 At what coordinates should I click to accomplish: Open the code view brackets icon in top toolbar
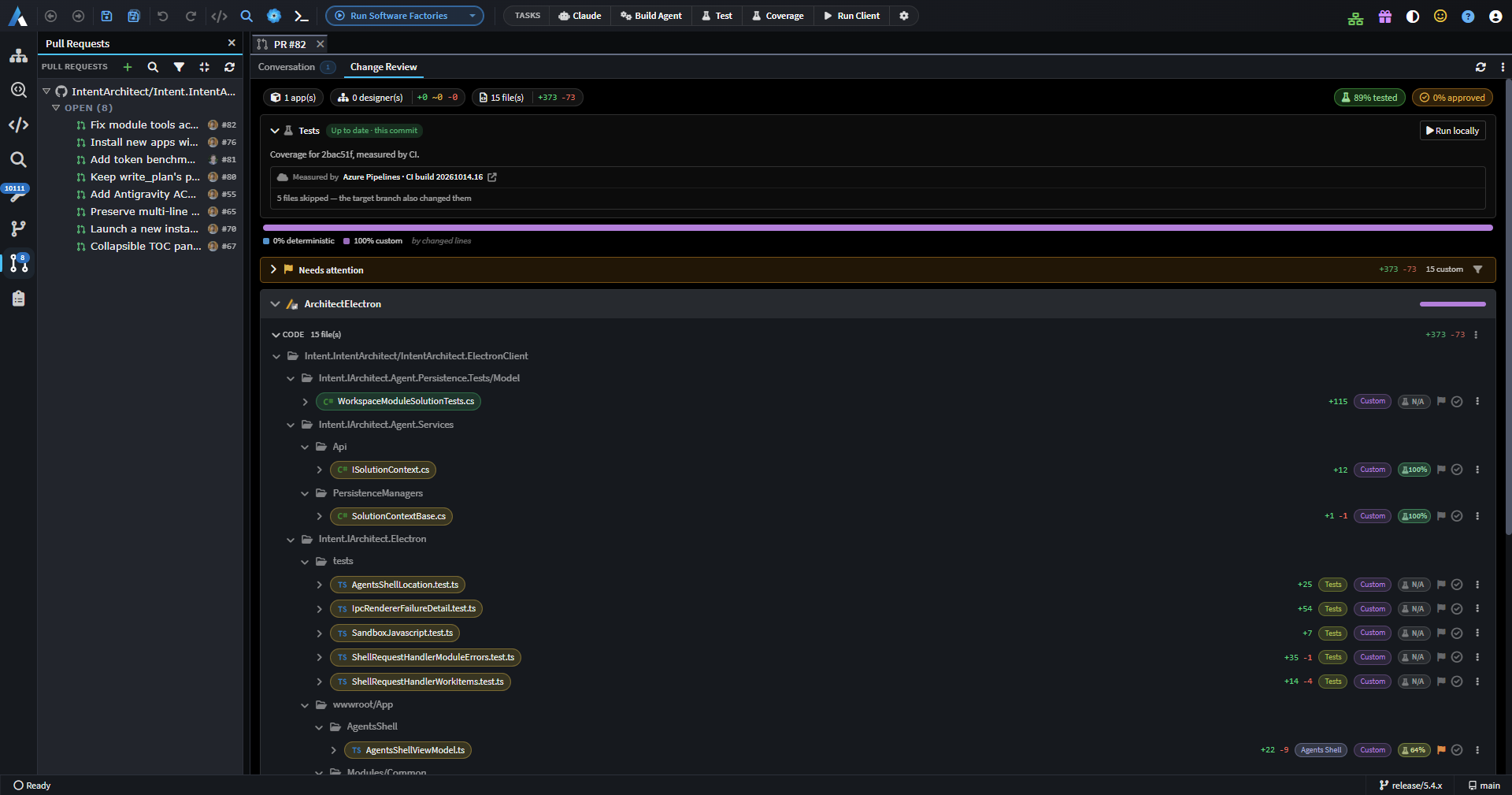point(219,16)
